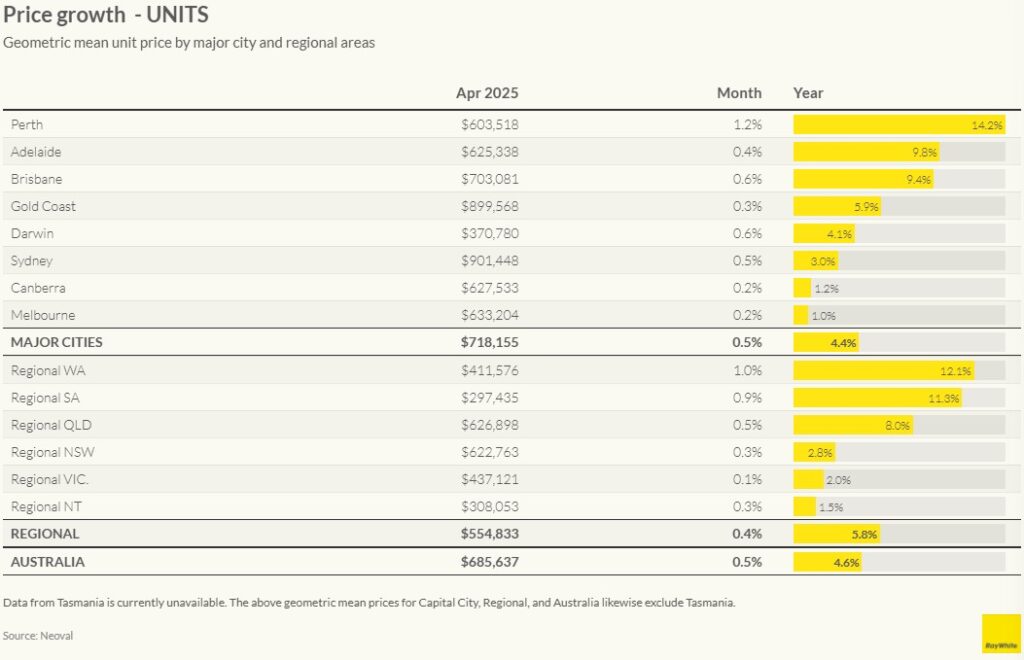1024x660 pixels.
Task: Click Regional WA's 12.1% growth bar
Action: tap(883, 371)
